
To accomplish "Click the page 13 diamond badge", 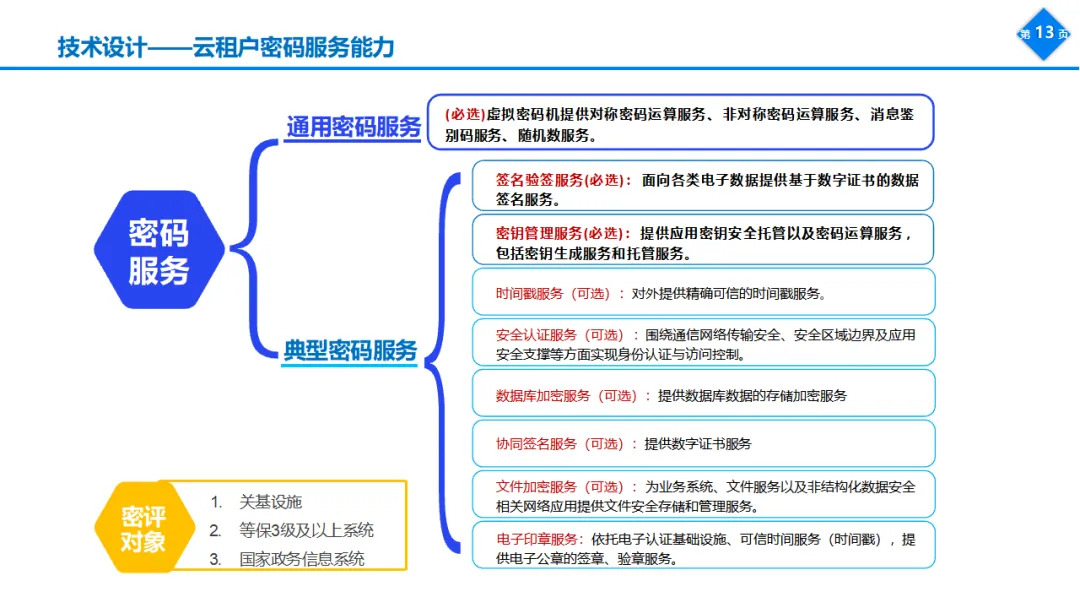I will (x=1044, y=34).
